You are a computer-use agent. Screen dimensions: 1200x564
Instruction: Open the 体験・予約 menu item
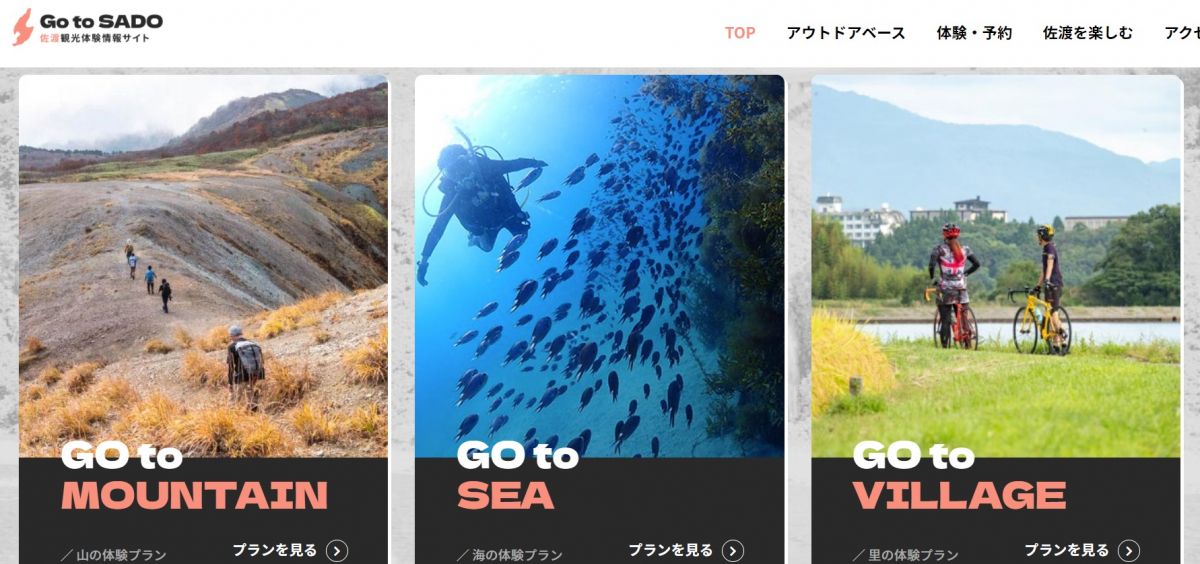point(974,33)
